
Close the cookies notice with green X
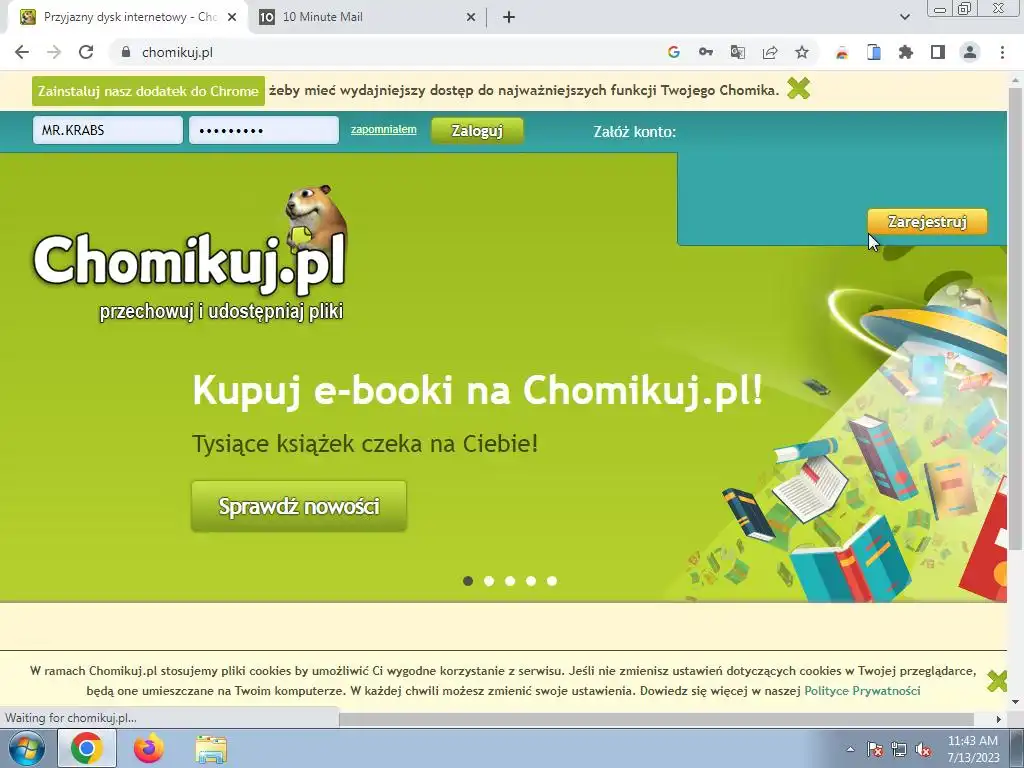pyautogui.click(x=997, y=680)
